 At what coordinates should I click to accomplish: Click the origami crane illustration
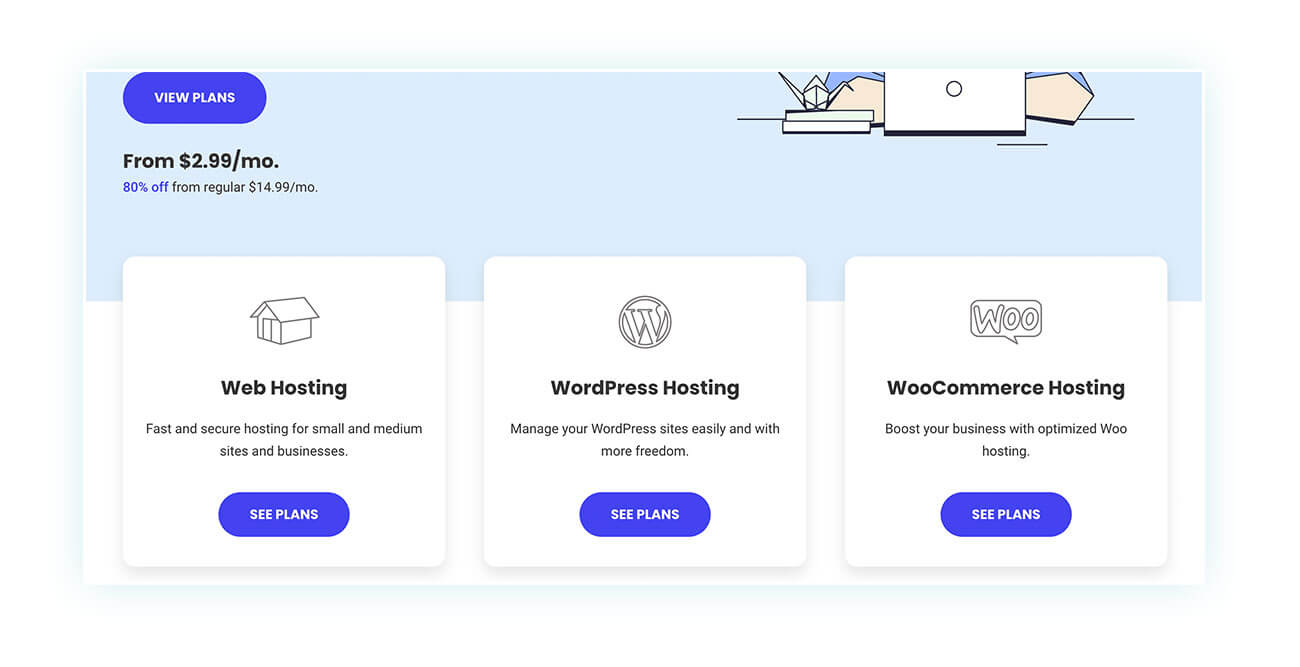coord(814,92)
